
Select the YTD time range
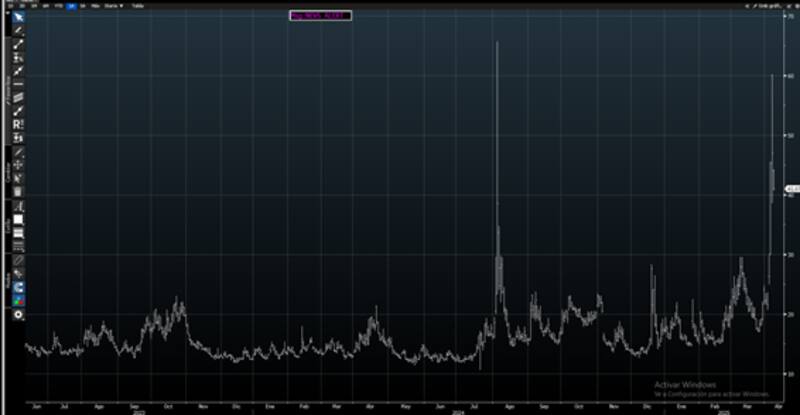pos(57,4)
